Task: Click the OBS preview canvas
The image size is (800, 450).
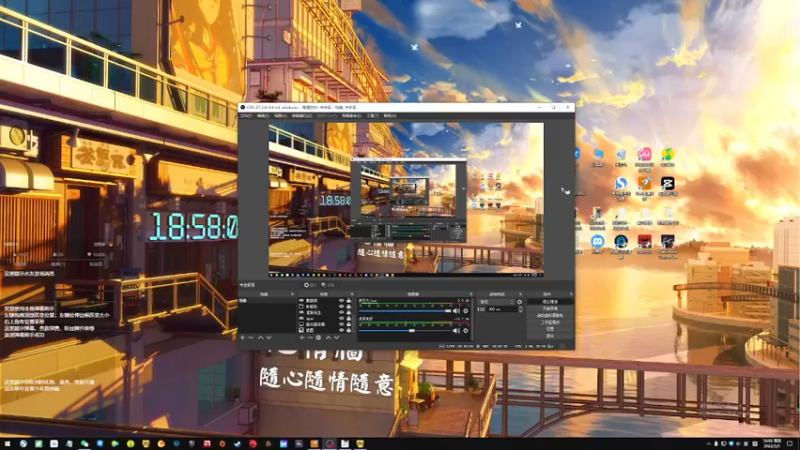Action: click(406, 199)
